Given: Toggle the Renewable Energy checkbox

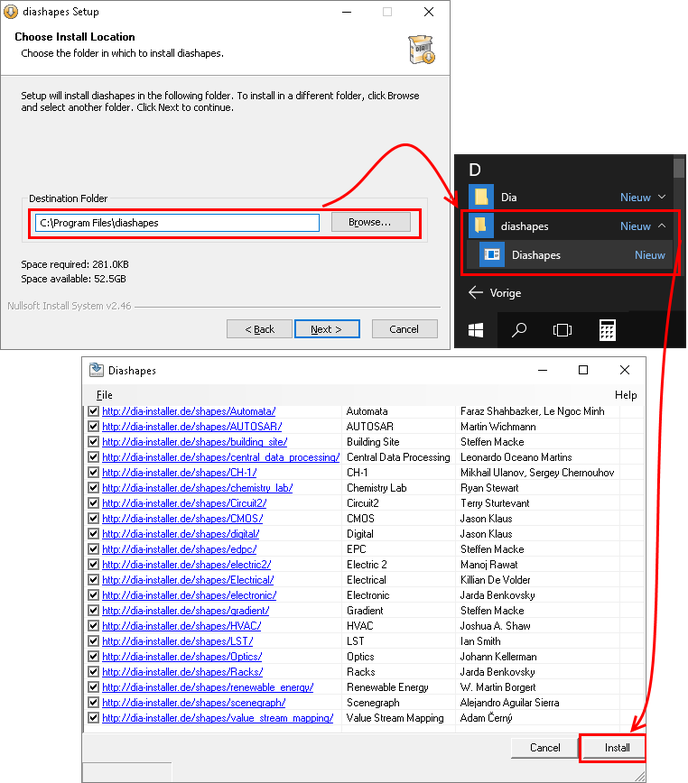Looking at the screenshot, I should [93, 687].
